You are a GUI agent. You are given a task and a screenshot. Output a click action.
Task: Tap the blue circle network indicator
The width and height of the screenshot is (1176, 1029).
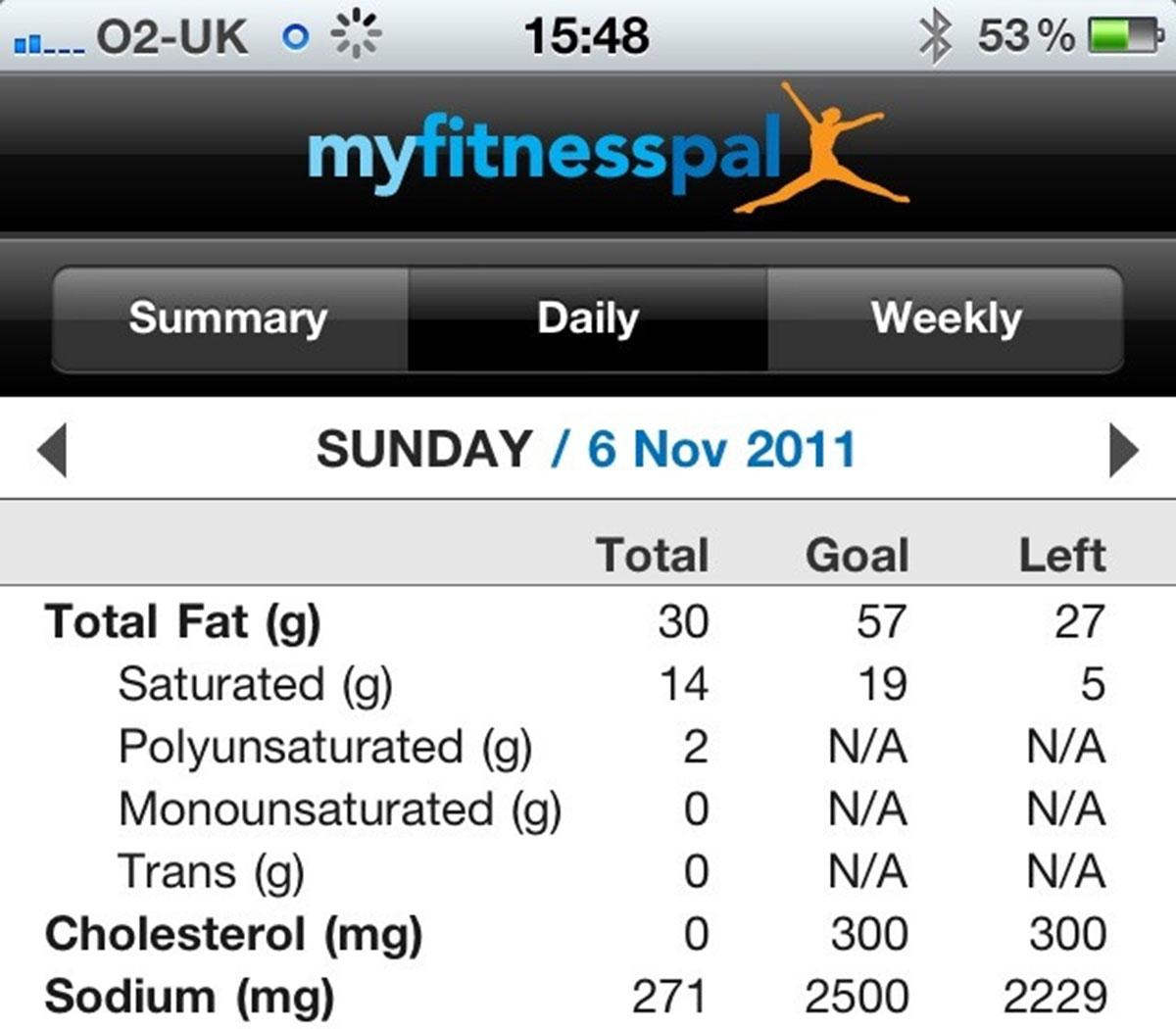pos(295,37)
